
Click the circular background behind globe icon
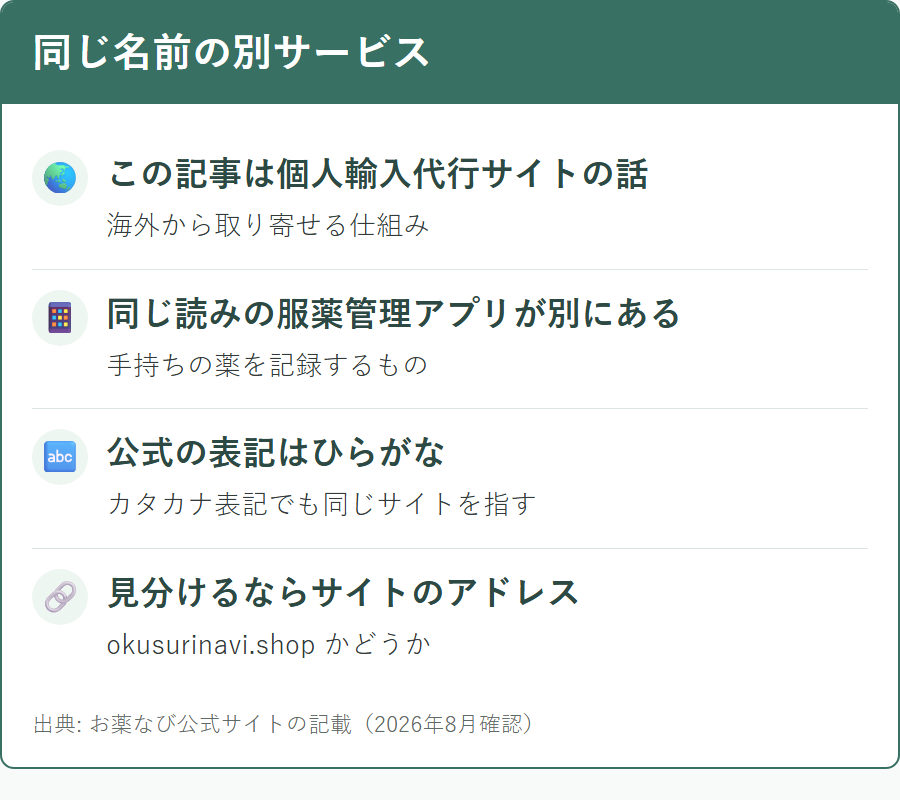(x=60, y=178)
